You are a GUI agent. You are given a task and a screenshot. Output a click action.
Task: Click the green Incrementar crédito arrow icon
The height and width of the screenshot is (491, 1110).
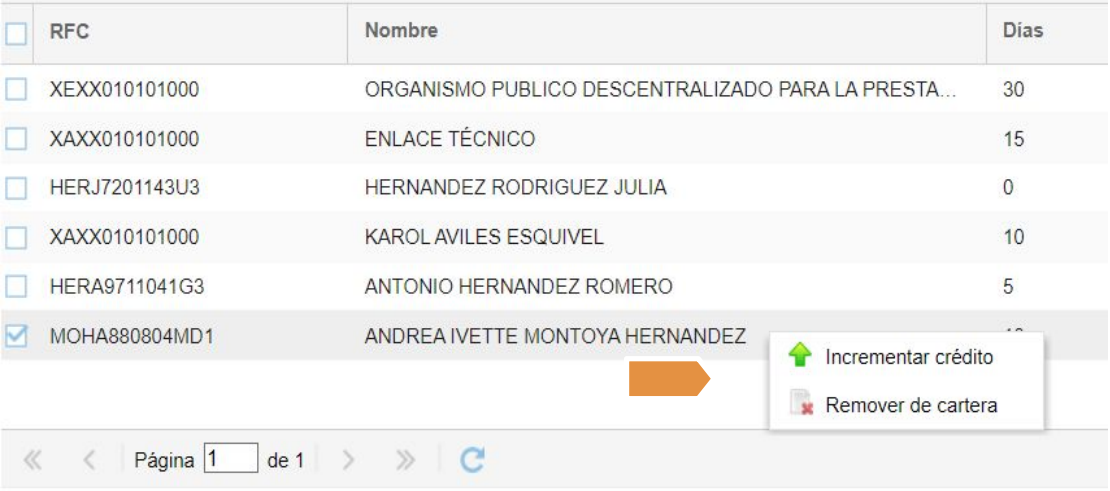click(x=800, y=356)
